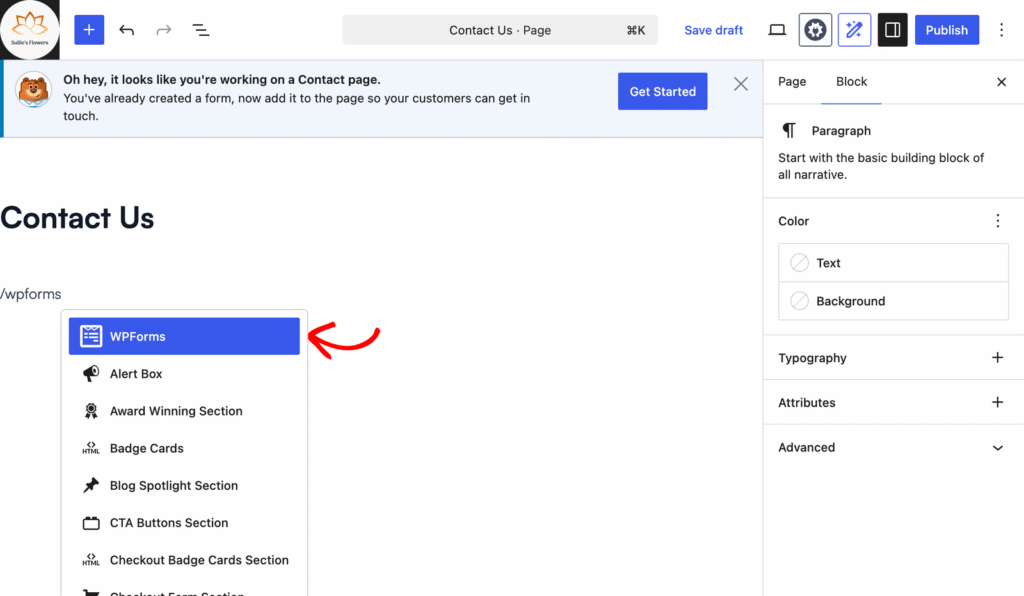The width and height of the screenshot is (1024, 596).
Task: Click the magic wand sparkle icon
Action: click(x=854, y=30)
